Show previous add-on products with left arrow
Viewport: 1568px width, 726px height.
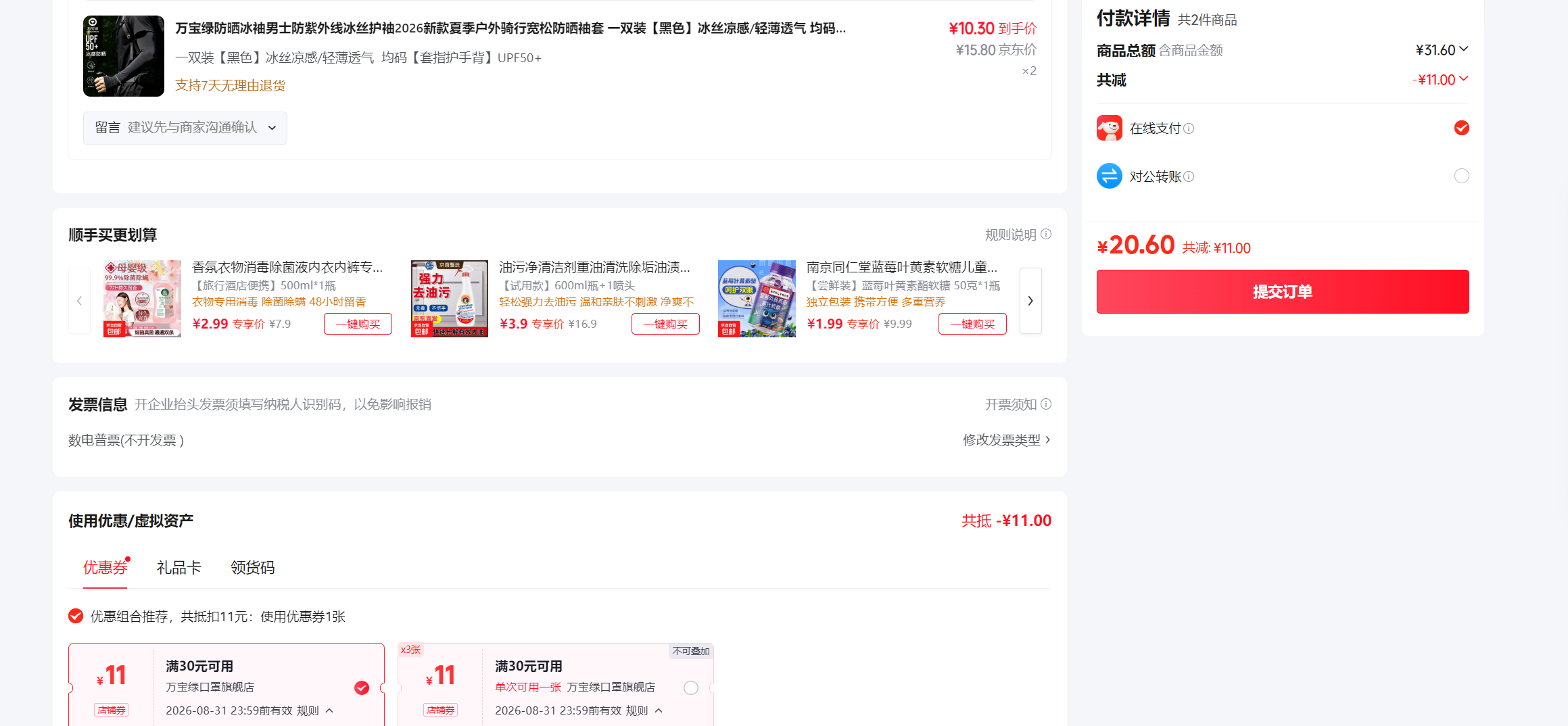pyautogui.click(x=79, y=301)
